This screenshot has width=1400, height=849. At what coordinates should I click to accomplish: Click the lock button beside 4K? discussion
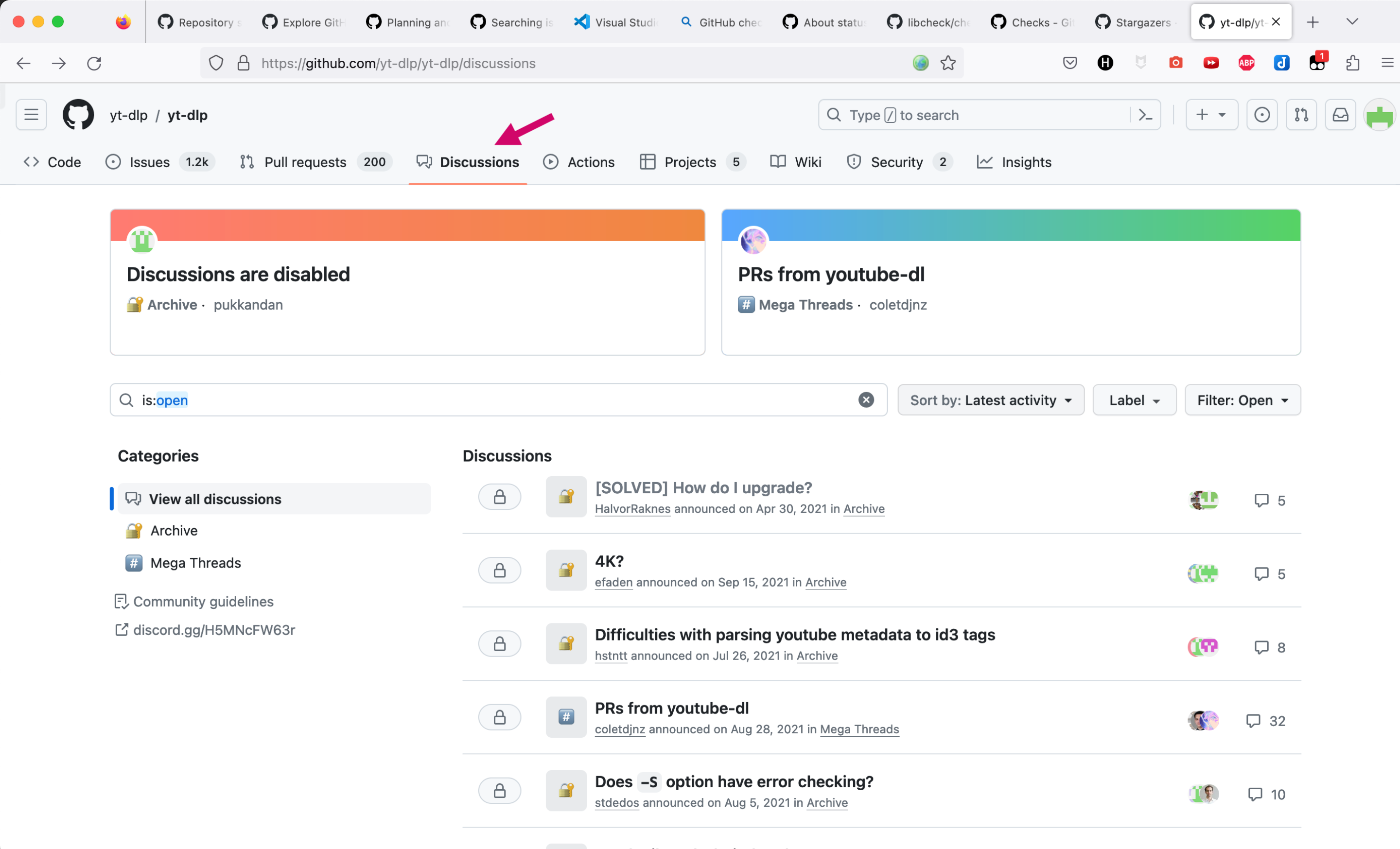pos(499,571)
